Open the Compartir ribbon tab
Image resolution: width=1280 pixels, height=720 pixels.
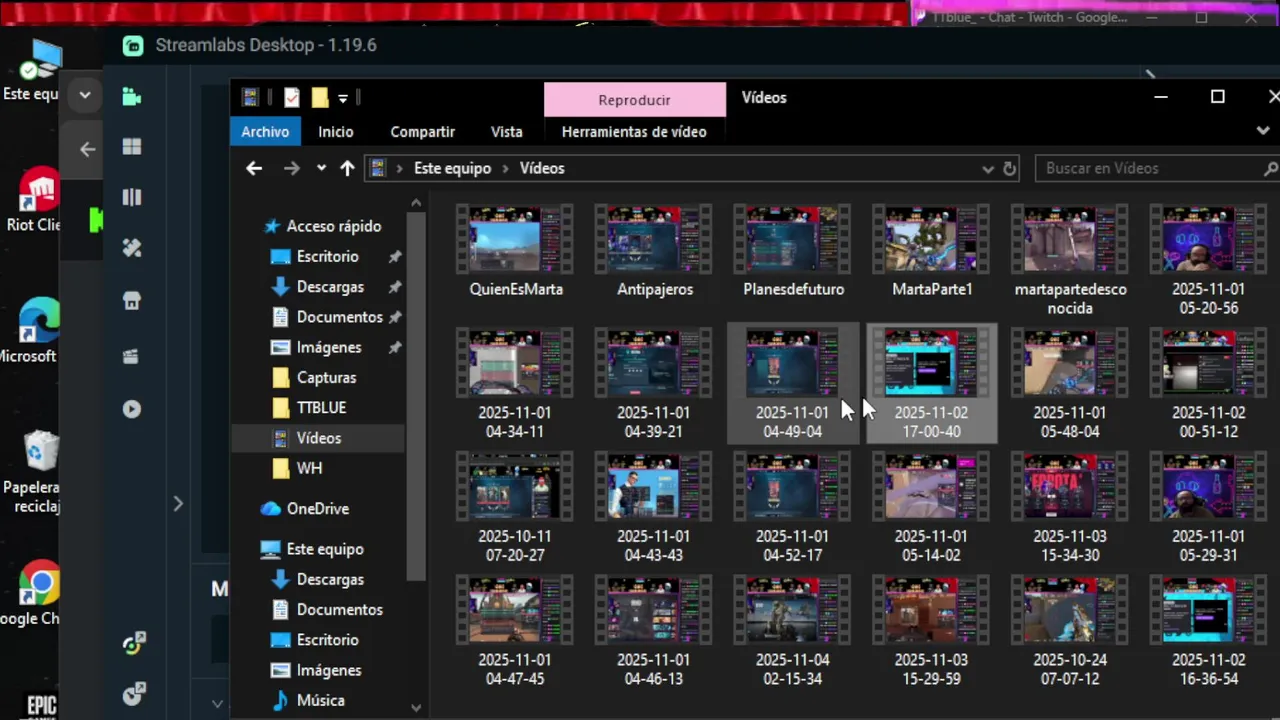[x=422, y=131]
